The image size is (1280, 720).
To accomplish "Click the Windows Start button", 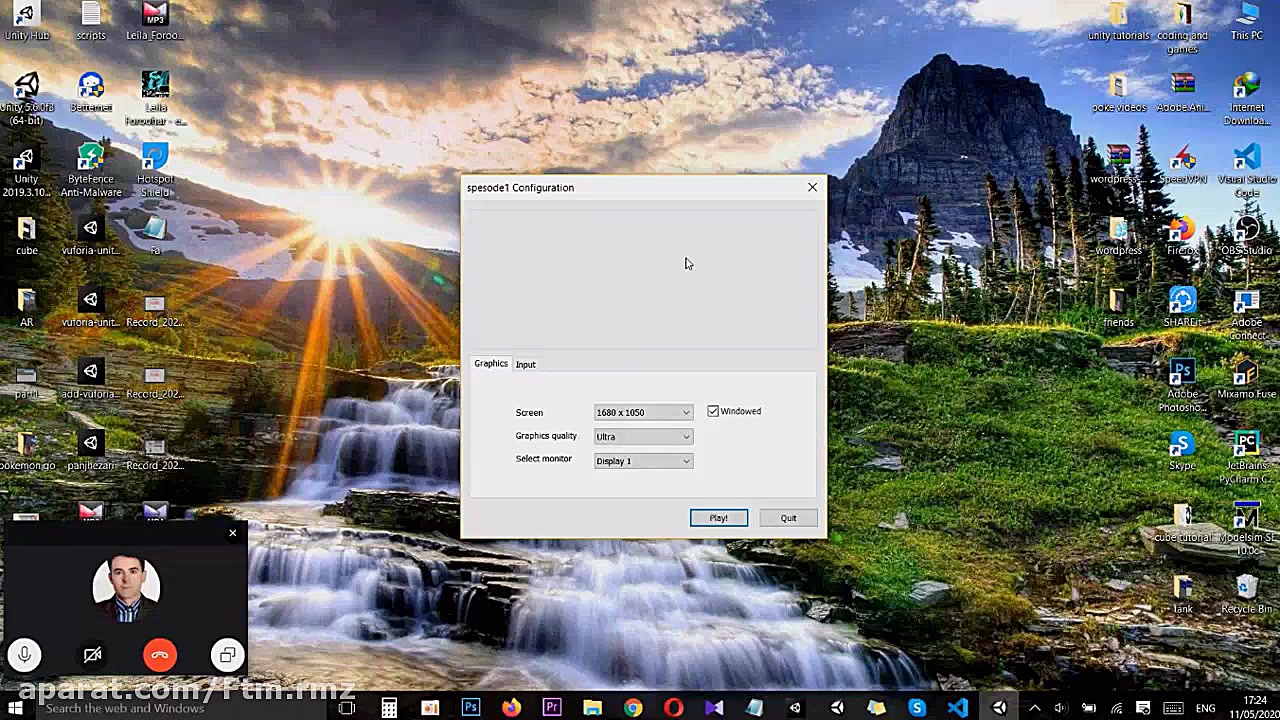I will 15,708.
